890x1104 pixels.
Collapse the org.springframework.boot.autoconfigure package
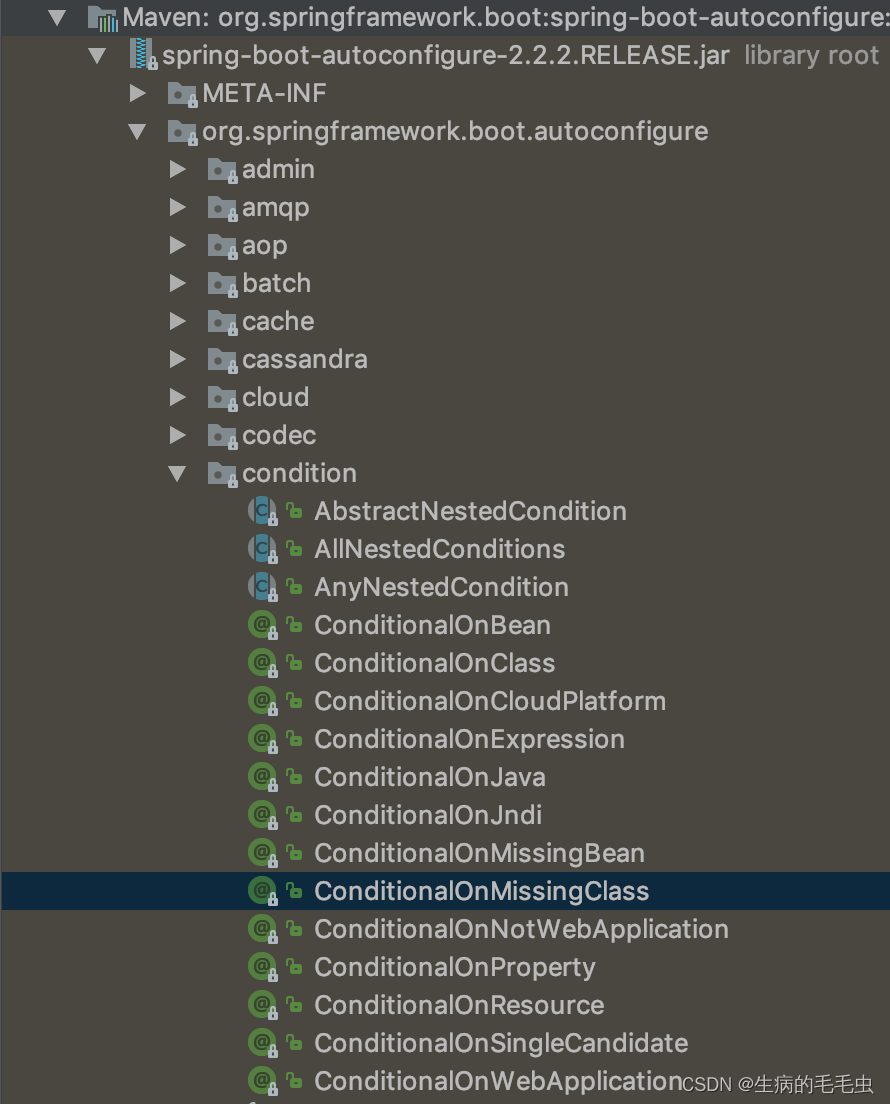(x=137, y=132)
